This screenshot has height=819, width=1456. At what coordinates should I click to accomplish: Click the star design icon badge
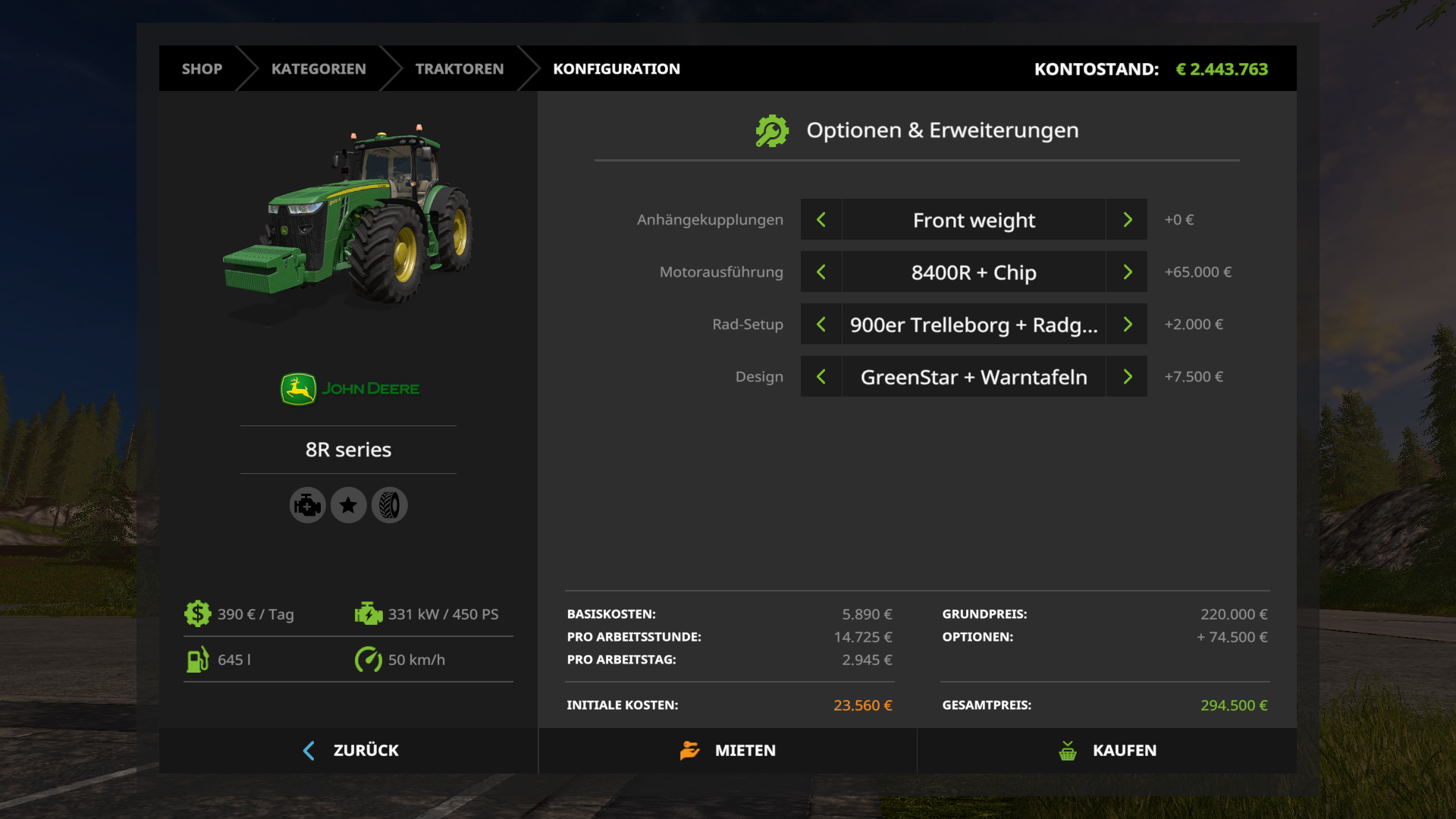click(348, 505)
